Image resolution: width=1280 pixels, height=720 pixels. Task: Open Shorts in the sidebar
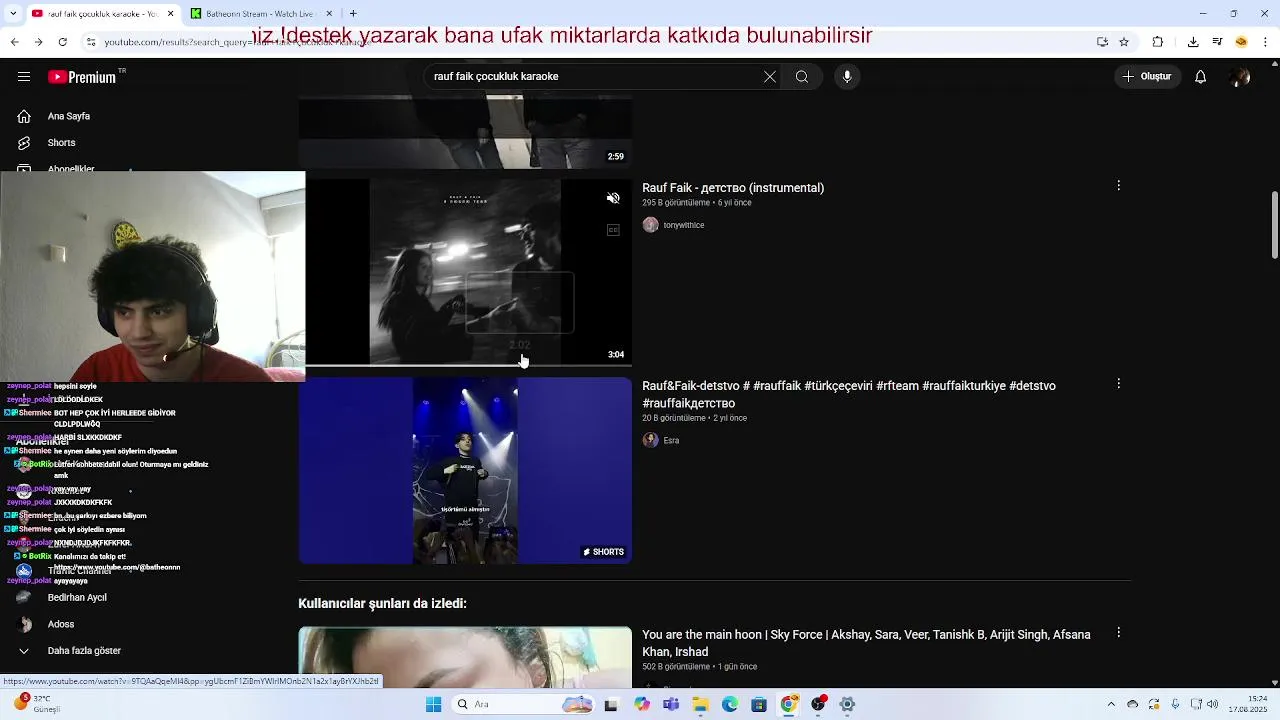click(62, 143)
